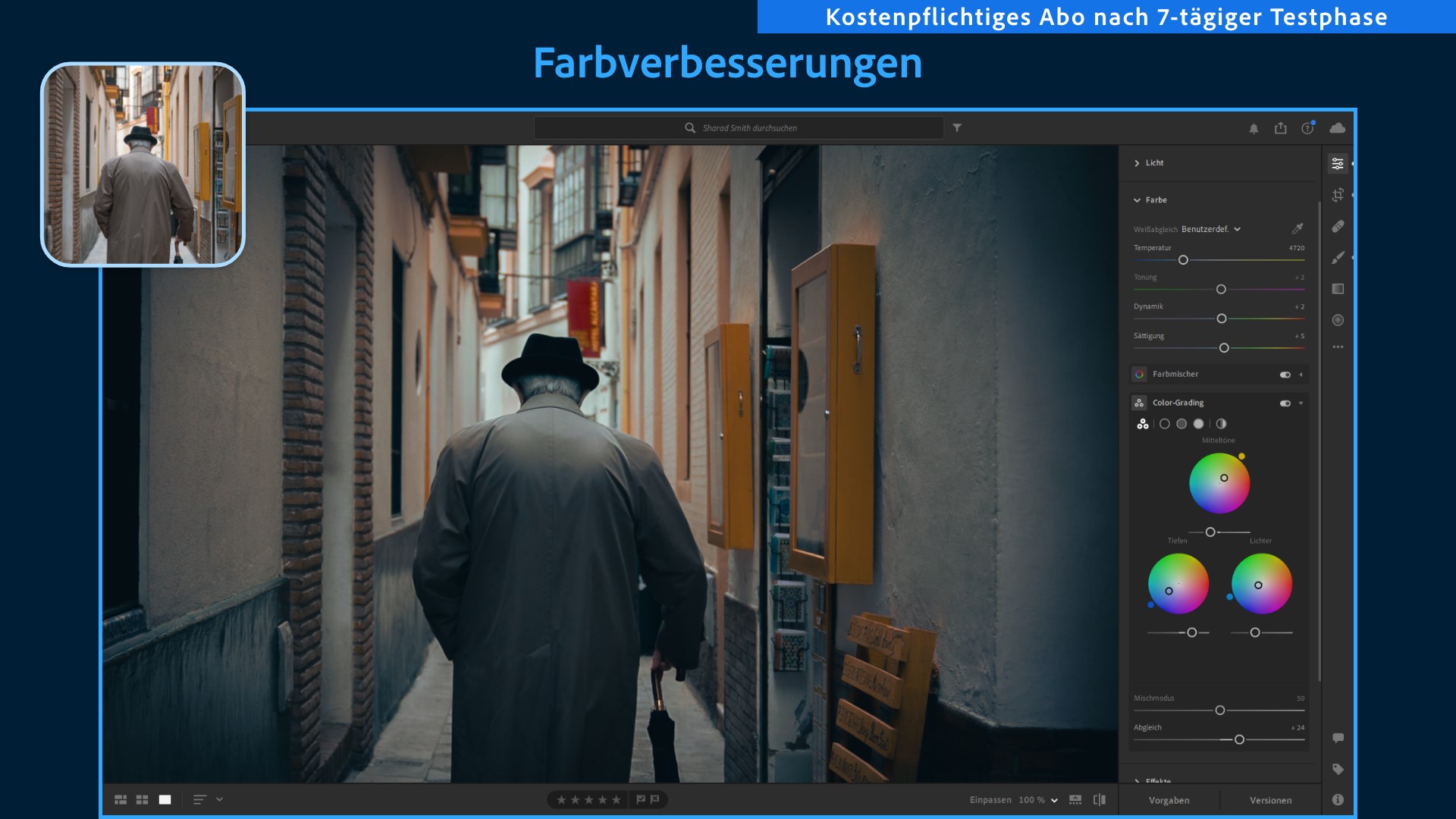Open the 100 % zoom dropdown
Screen dimensions: 1456x819
(x=1038, y=800)
